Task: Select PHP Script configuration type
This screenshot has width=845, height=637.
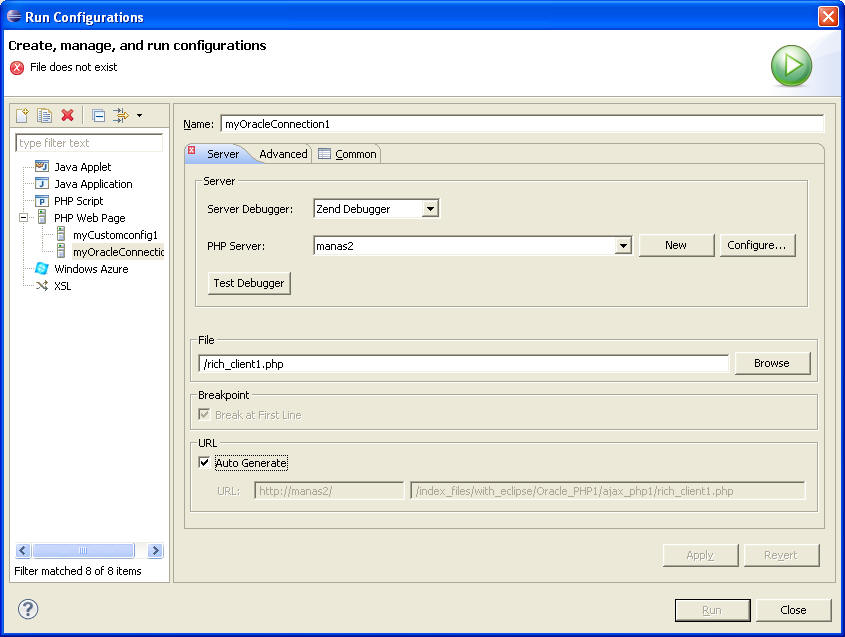Action: pos(78,201)
